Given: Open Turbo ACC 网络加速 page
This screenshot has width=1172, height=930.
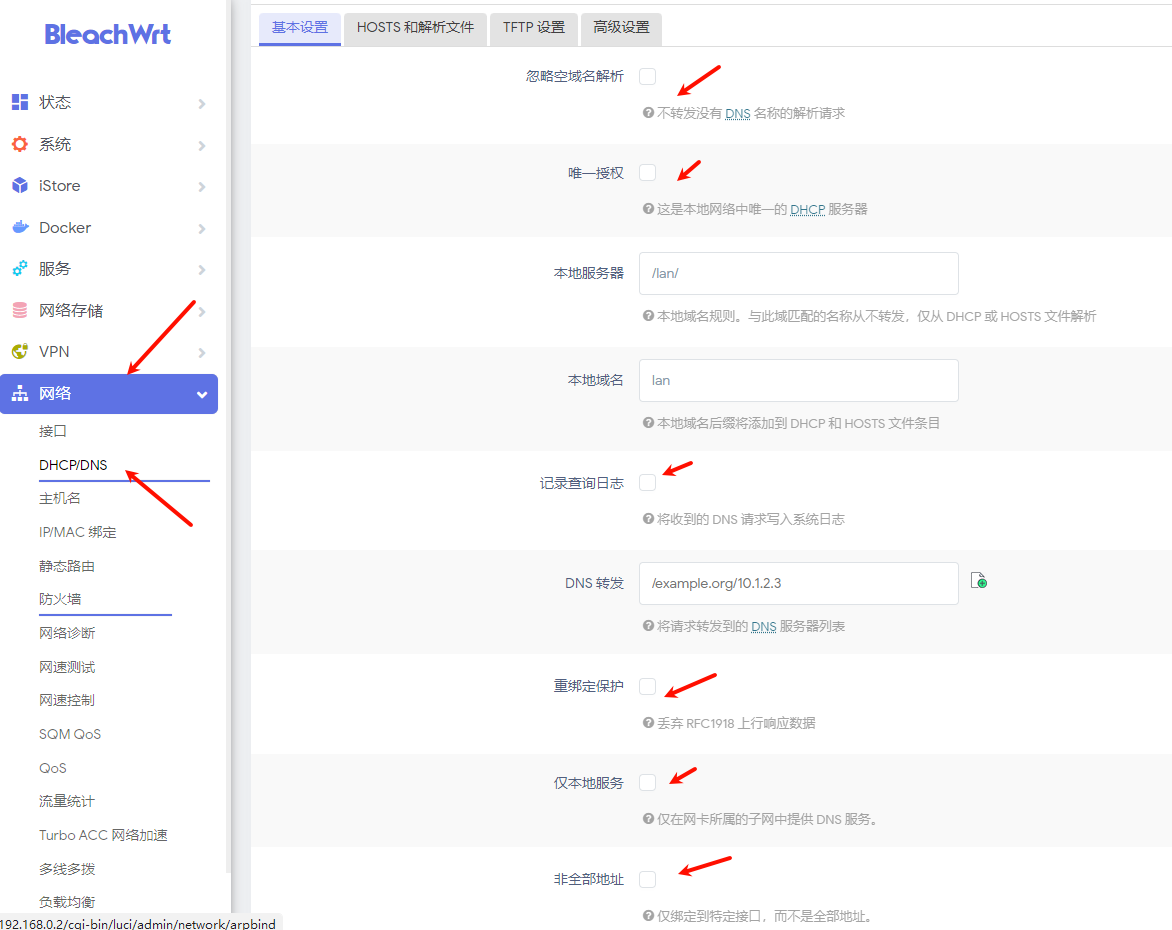Looking at the screenshot, I should 103,835.
